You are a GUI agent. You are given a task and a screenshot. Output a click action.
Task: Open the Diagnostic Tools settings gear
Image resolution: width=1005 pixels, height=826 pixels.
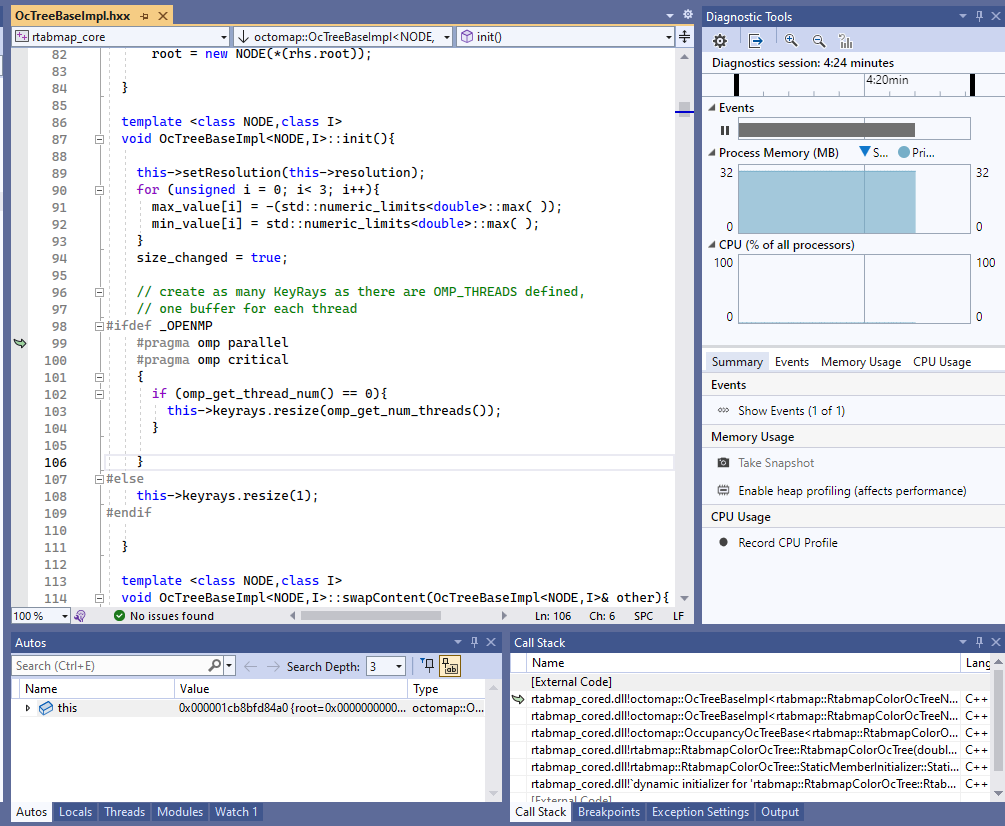click(x=719, y=40)
